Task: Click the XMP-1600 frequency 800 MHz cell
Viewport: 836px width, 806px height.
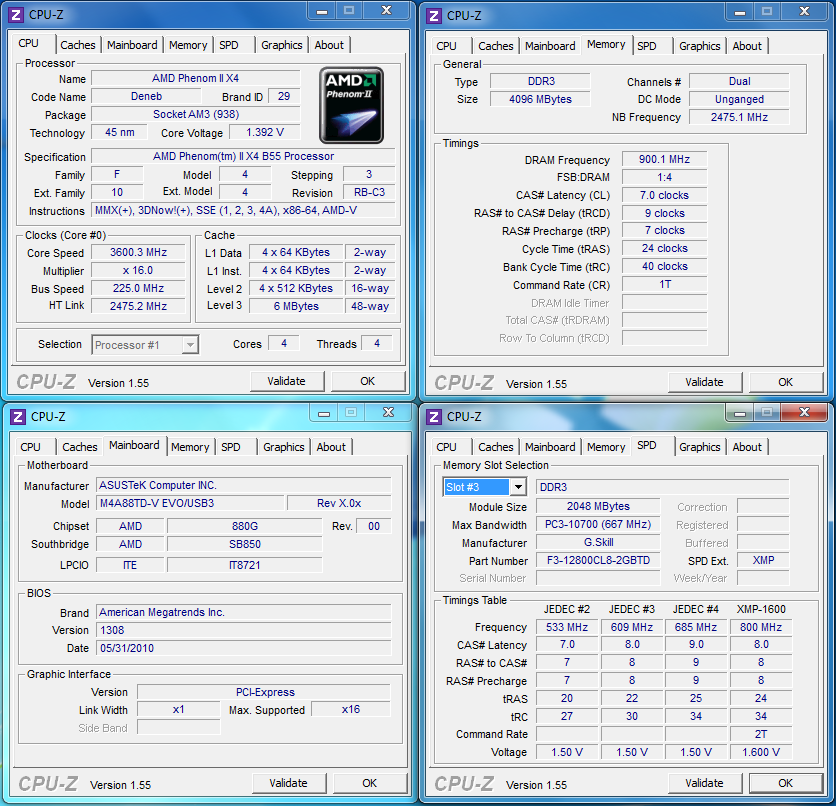Action: [761, 627]
